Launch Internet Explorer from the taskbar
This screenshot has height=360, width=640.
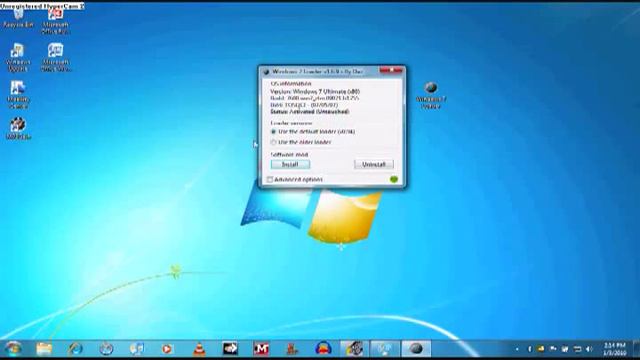tap(75, 349)
